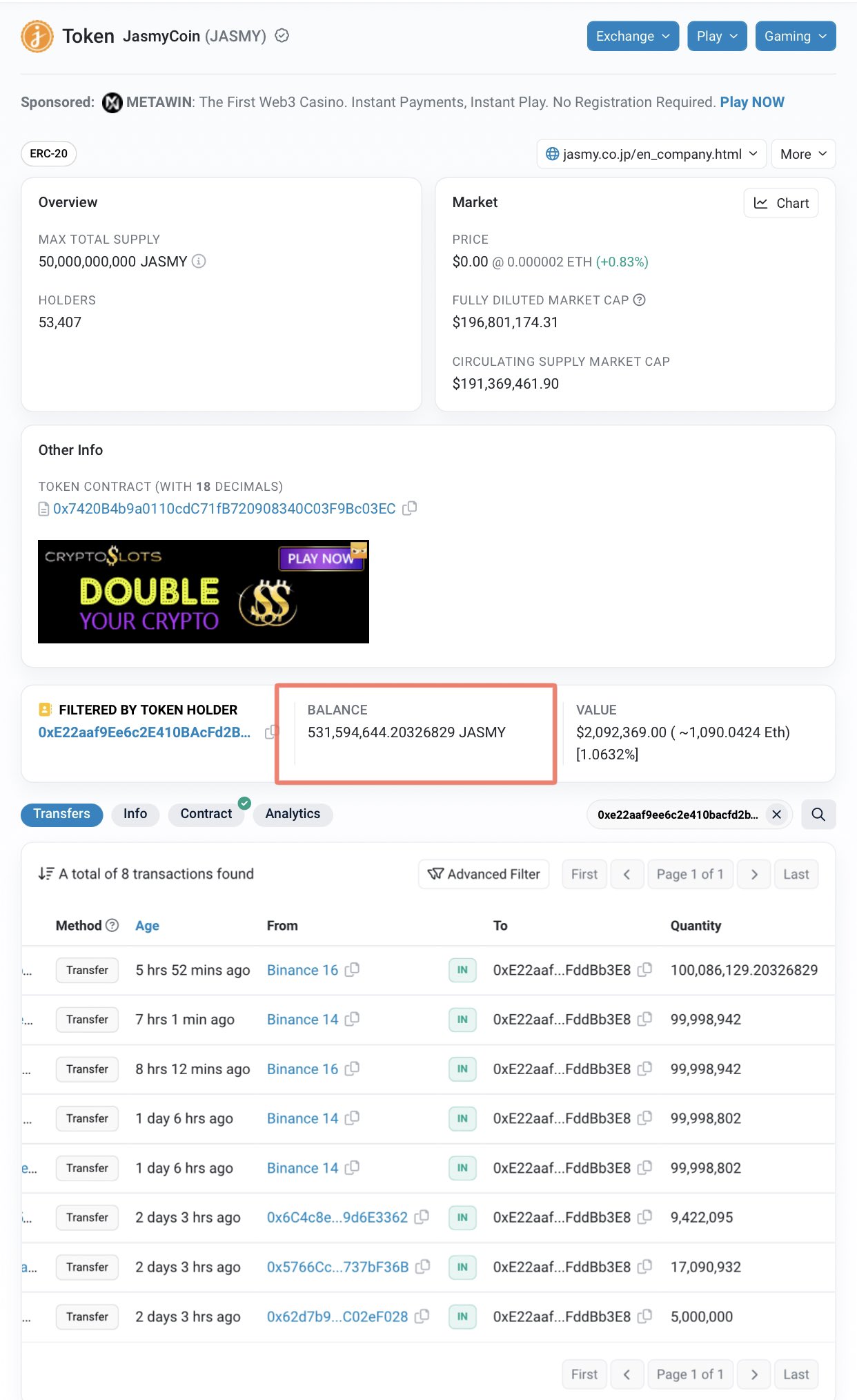Image resolution: width=857 pixels, height=1400 pixels.
Task: Click the info icon beside max total supply
Action: [x=199, y=261]
